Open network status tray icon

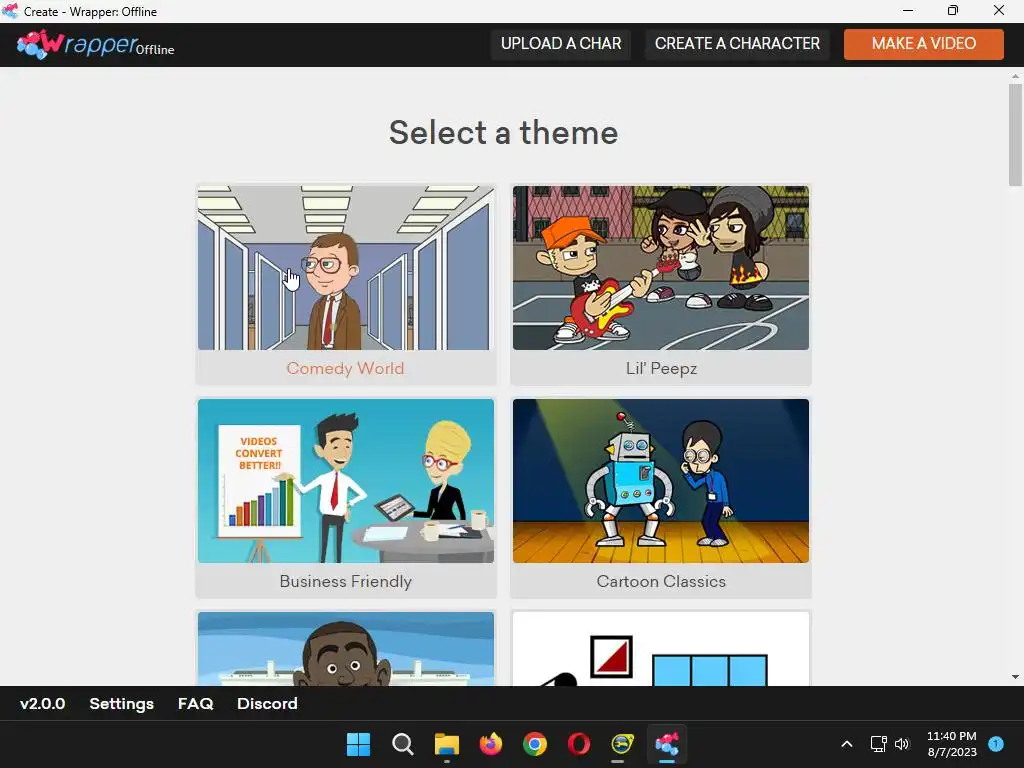pos(878,744)
